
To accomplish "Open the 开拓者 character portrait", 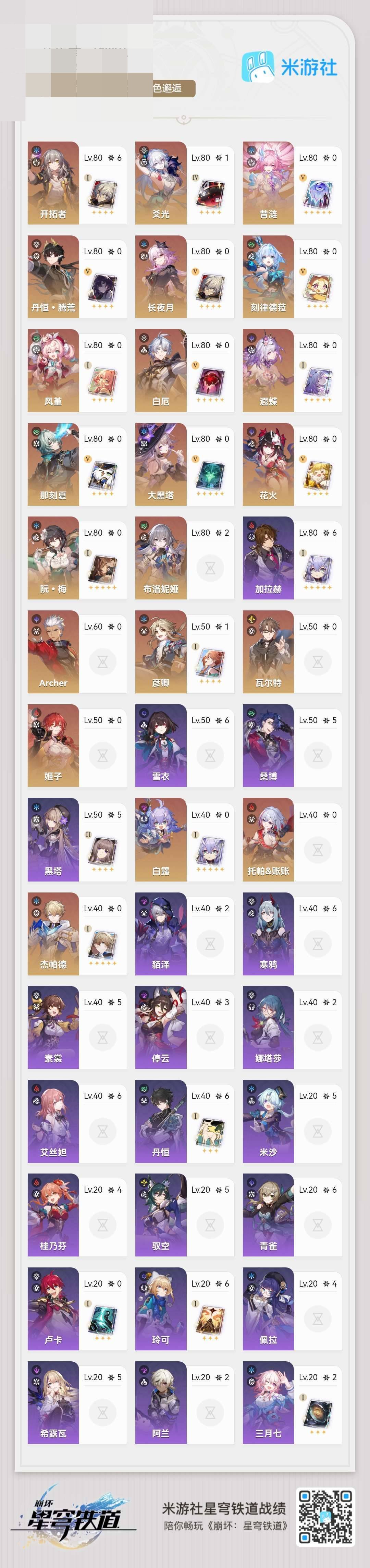I will click(x=53, y=183).
